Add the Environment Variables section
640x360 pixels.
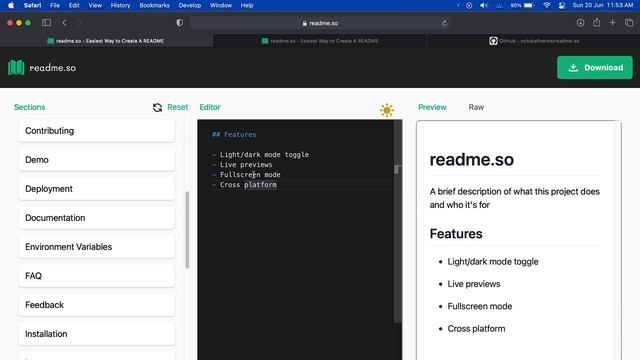tap(97, 247)
